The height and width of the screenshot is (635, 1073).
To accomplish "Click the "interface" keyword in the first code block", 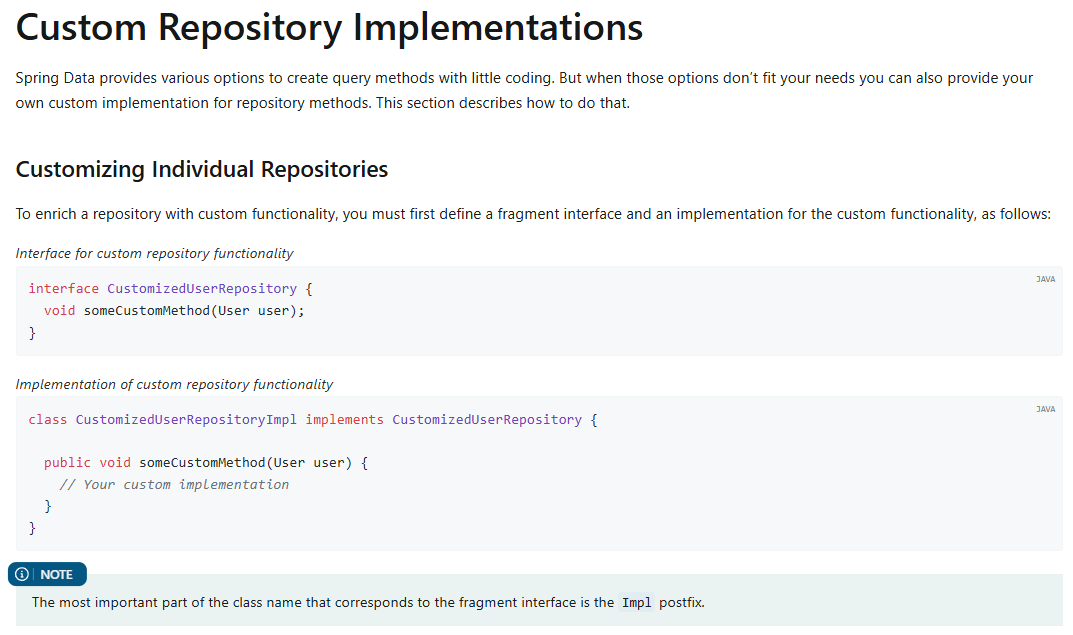I will (63, 288).
